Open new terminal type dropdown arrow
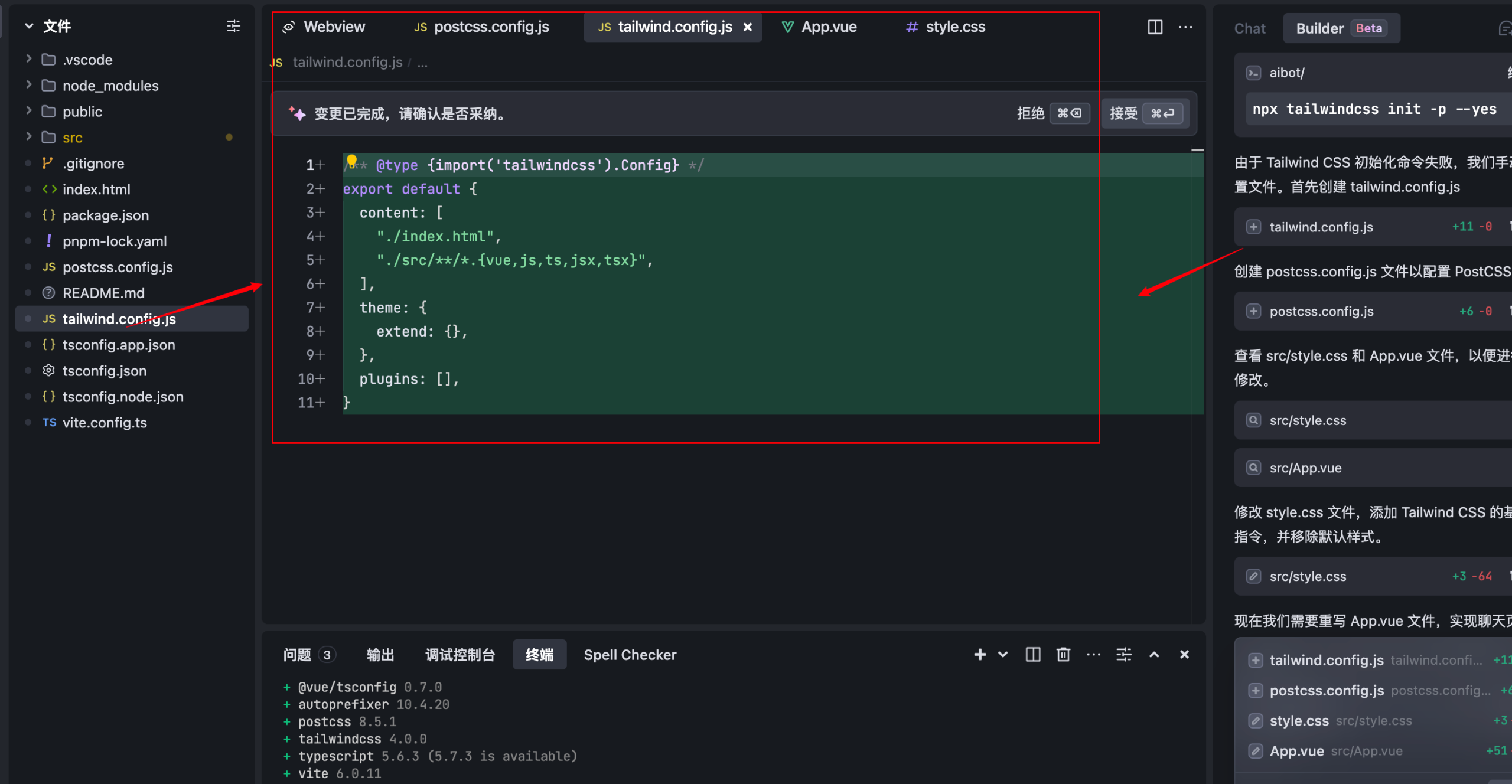 pyautogui.click(x=1003, y=654)
